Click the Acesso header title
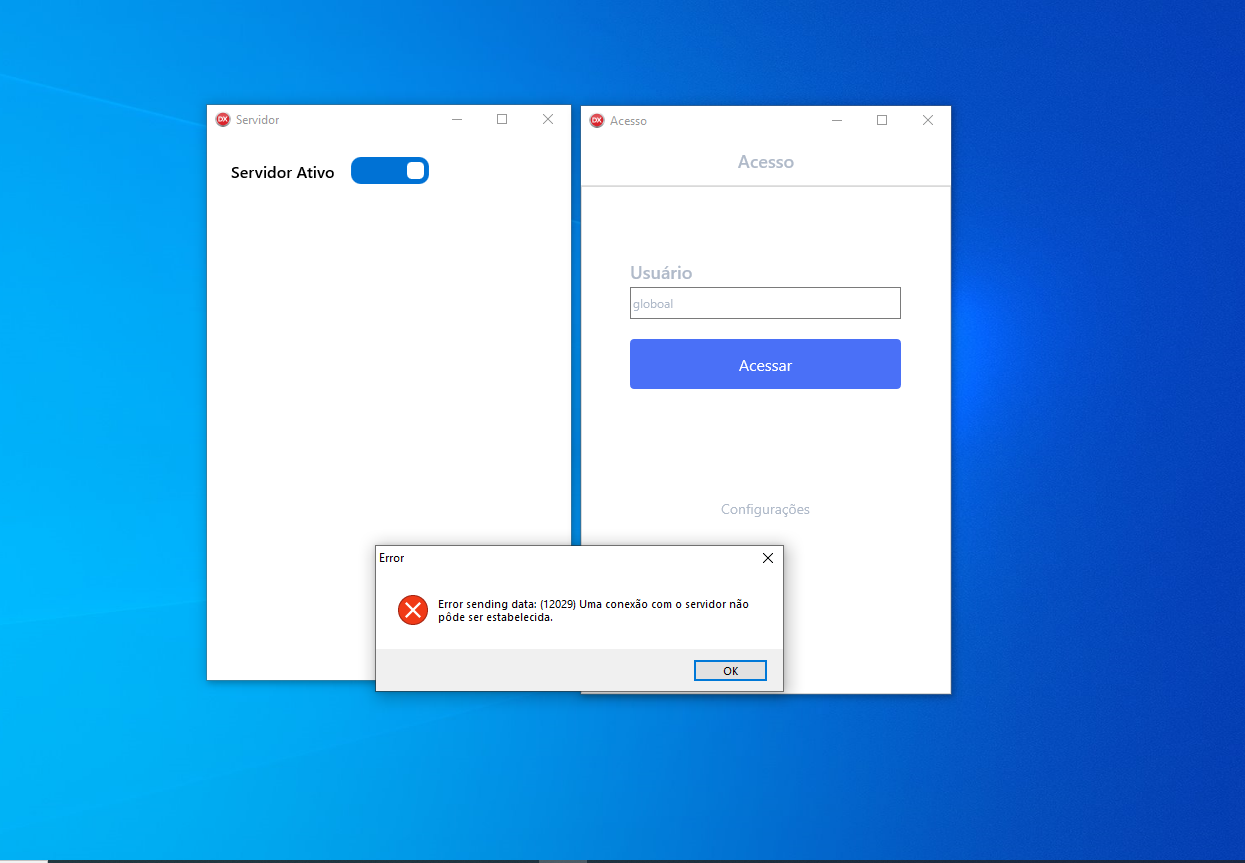This screenshot has height=863, width=1245. click(x=766, y=162)
